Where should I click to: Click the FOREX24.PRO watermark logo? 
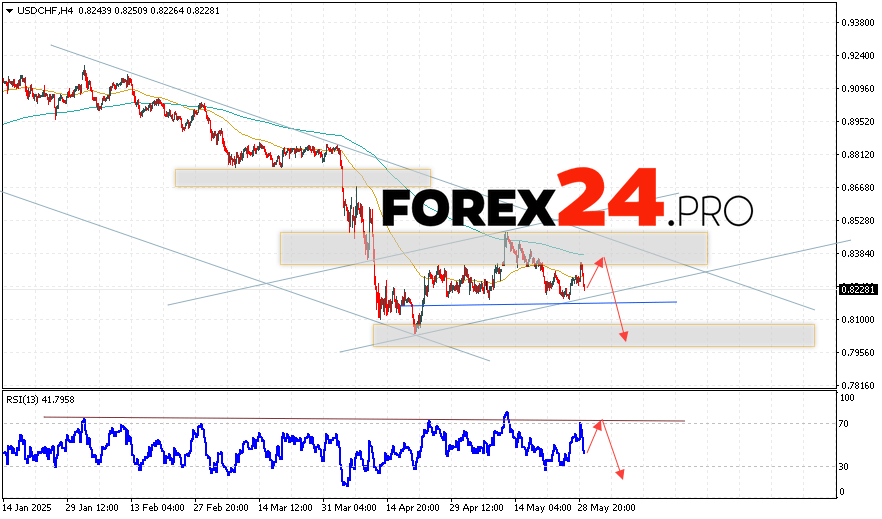[566, 207]
